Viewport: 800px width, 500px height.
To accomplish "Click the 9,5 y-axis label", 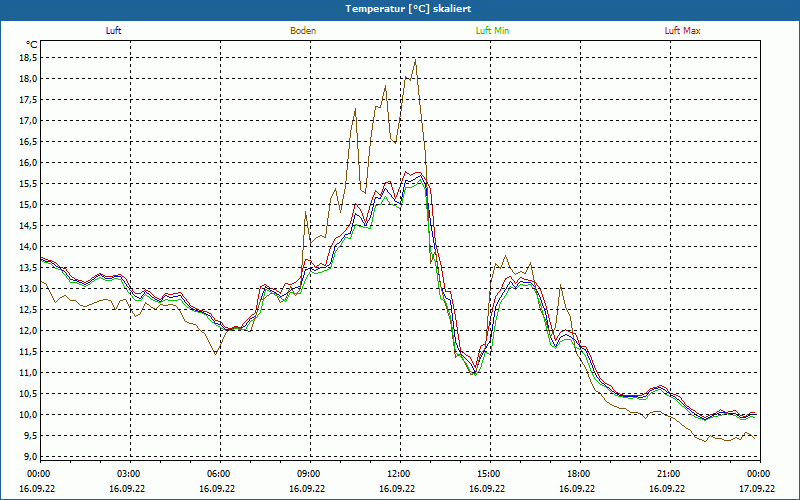I will (30, 435).
